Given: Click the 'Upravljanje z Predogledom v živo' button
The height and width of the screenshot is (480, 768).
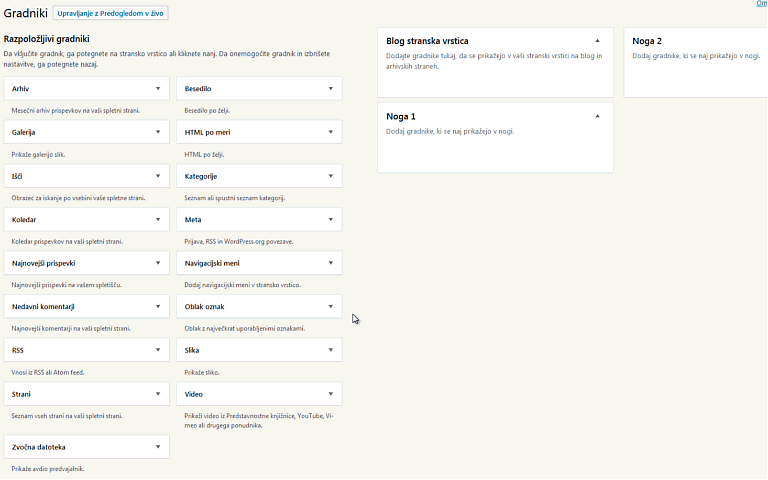Looking at the screenshot, I should [111, 14].
